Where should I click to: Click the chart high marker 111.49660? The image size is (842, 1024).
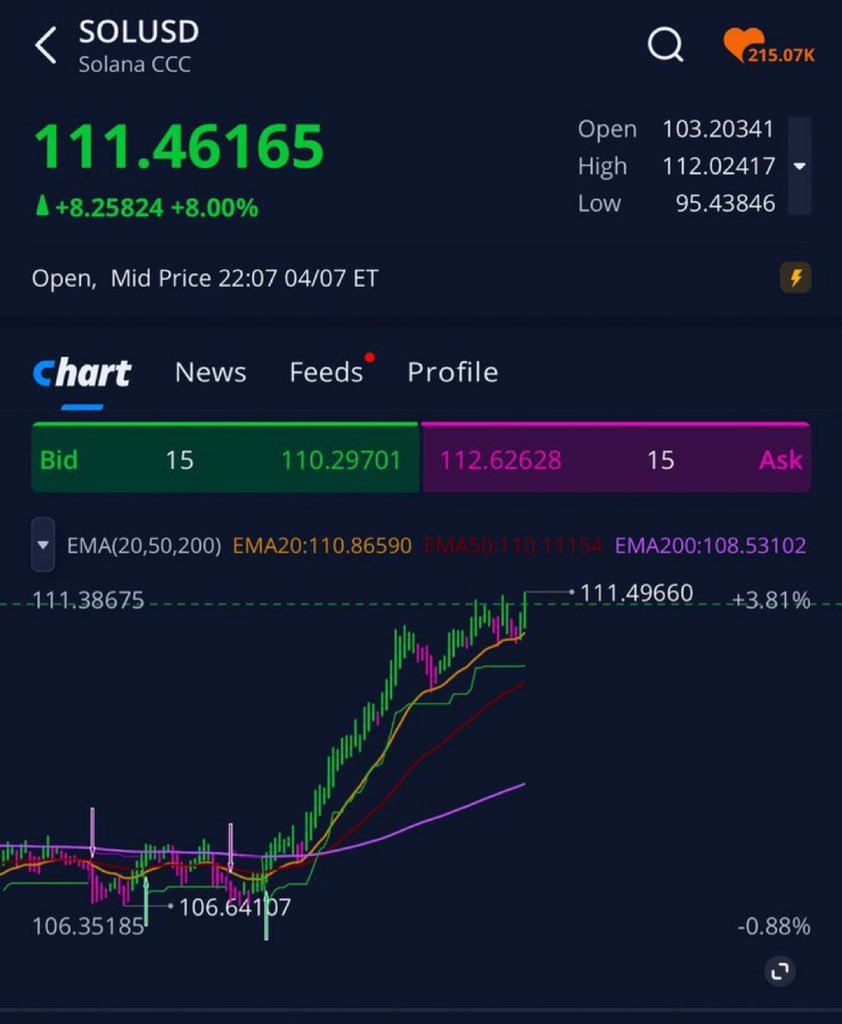tap(636, 593)
